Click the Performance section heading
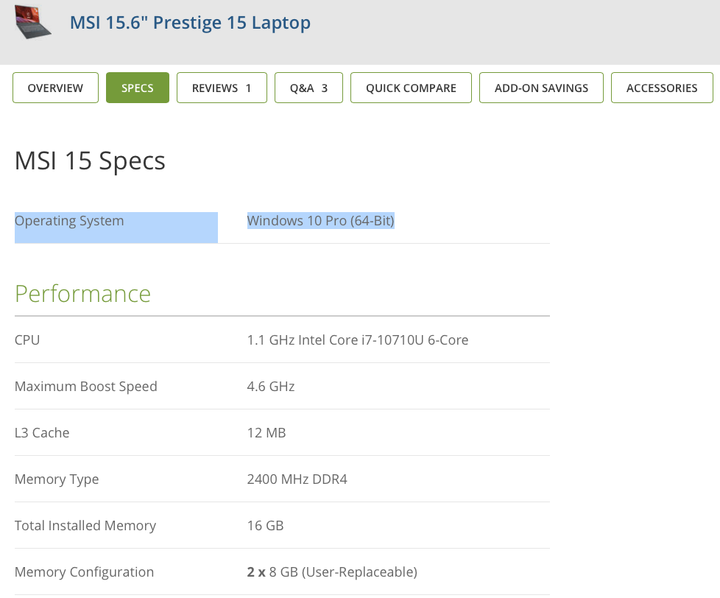 [83, 293]
